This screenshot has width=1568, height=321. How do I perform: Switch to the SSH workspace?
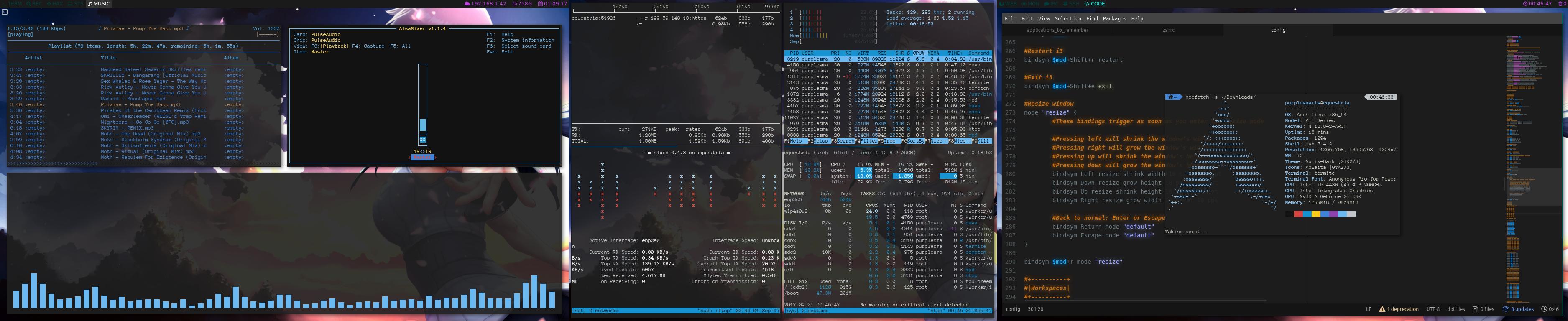click(1072, 4)
